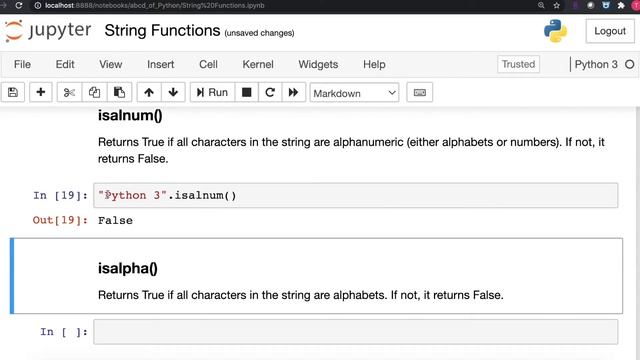640x360 pixels.
Task: Open the cell type Markdown dropdown
Action: [354, 93]
